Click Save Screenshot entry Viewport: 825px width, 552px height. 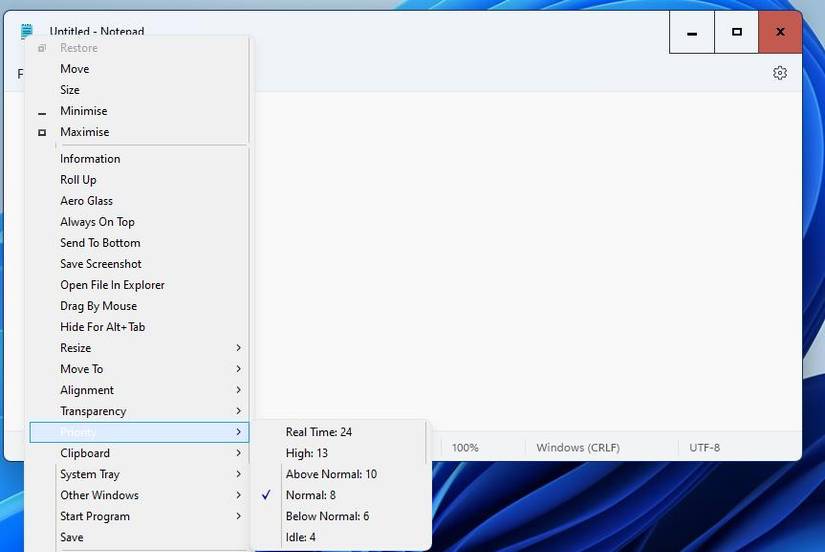[x=139, y=264]
